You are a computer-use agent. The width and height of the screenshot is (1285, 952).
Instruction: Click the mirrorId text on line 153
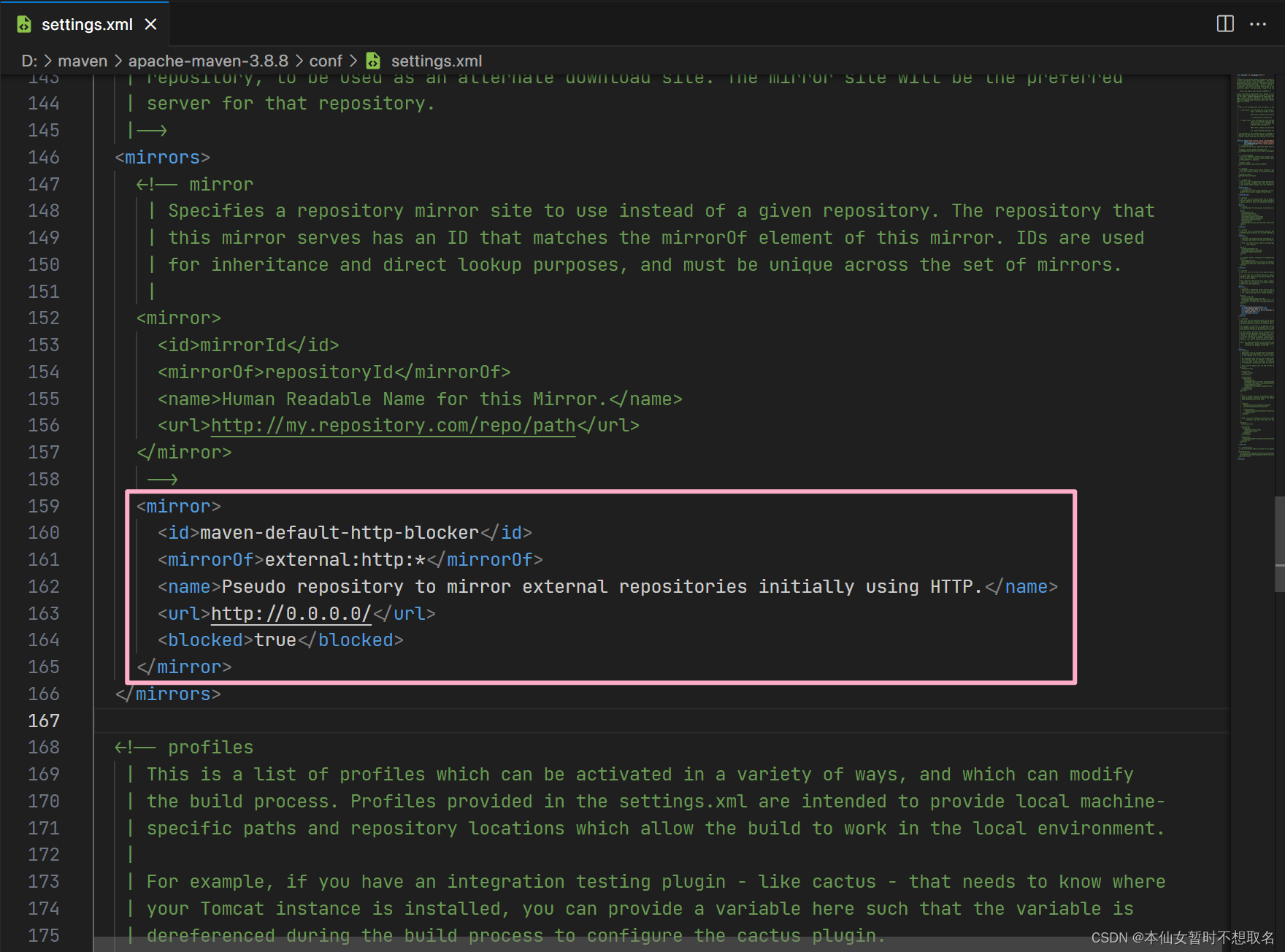click(243, 345)
